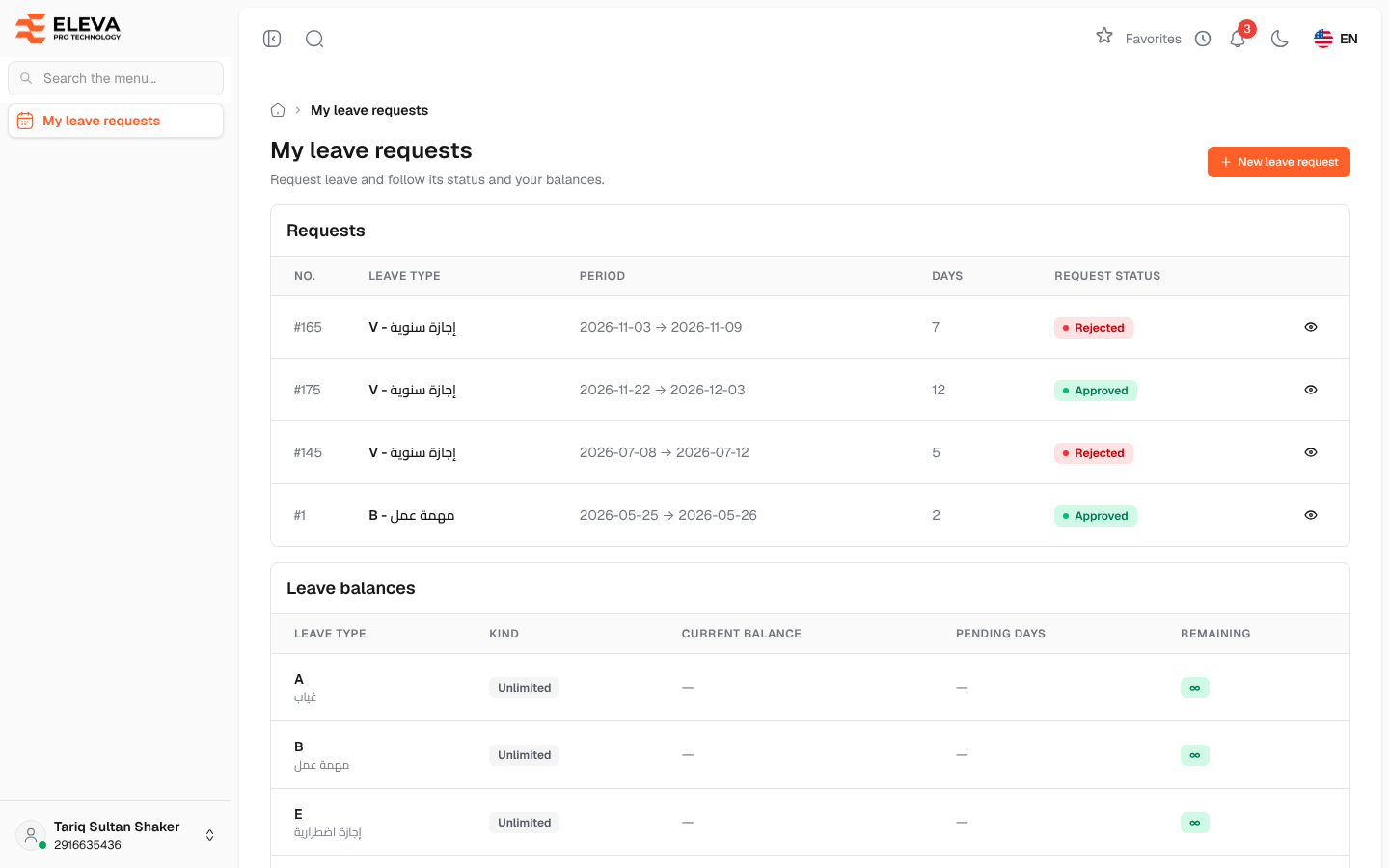Click the My leave requests breadcrumb
The image size is (1389, 868).
click(x=369, y=110)
